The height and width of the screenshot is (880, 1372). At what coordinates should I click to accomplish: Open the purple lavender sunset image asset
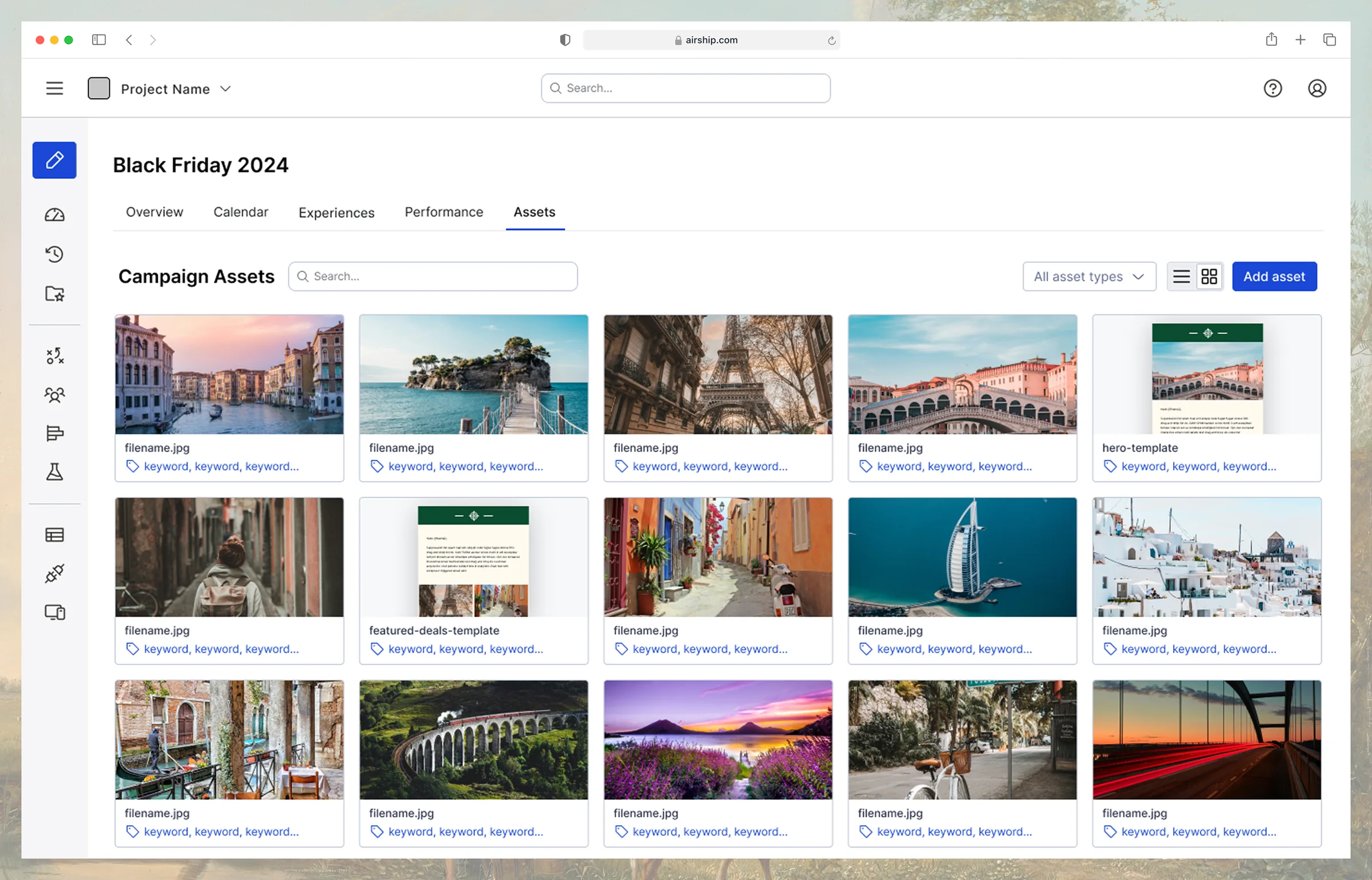coord(718,740)
